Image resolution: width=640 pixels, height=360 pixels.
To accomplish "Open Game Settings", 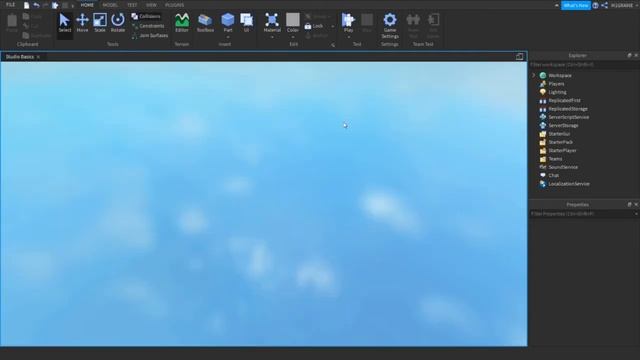I will [x=390, y=25].
